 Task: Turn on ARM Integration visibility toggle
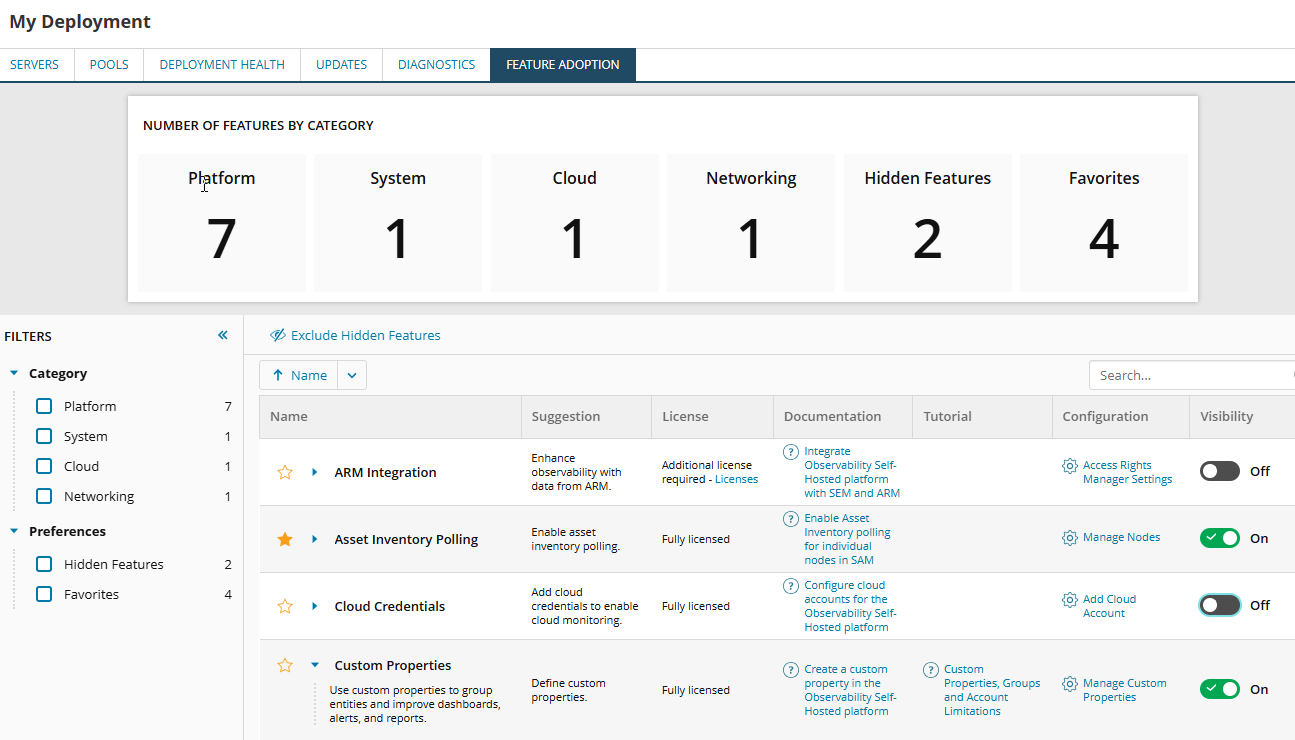[x=1219, y=471]
